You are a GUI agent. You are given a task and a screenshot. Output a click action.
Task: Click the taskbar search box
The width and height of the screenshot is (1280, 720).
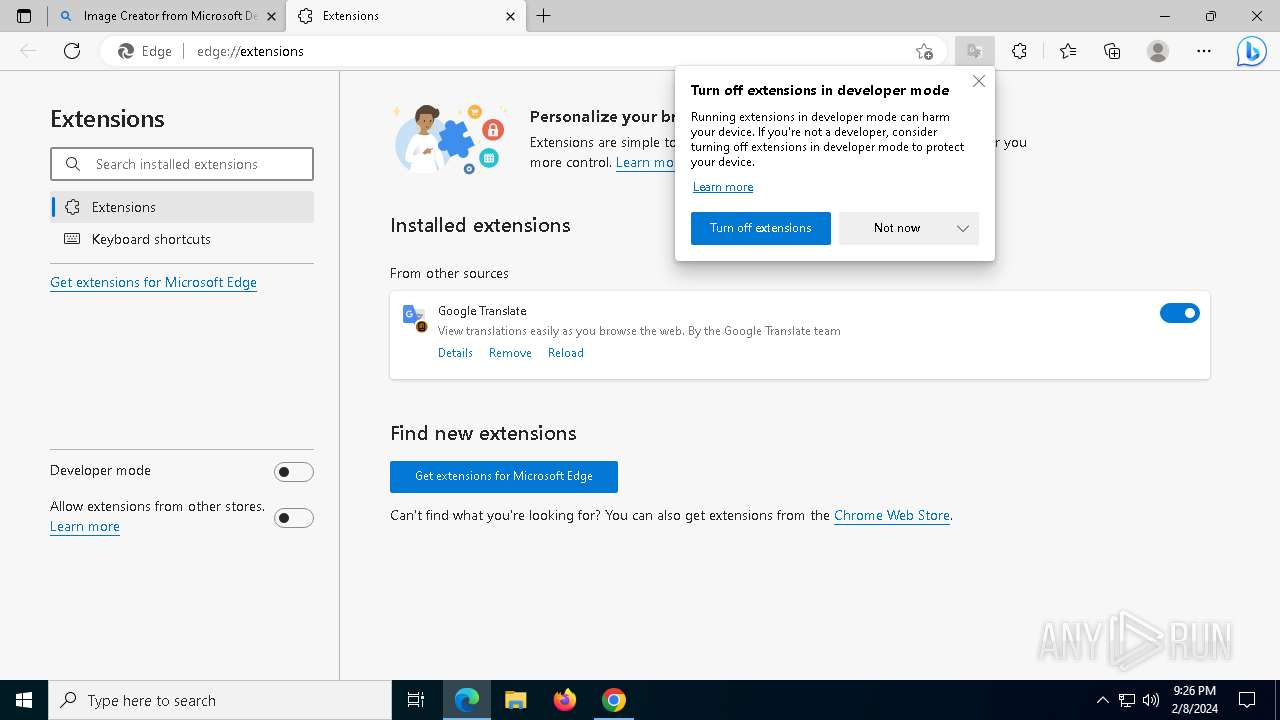pyautogui.click(x=220, y=700)
